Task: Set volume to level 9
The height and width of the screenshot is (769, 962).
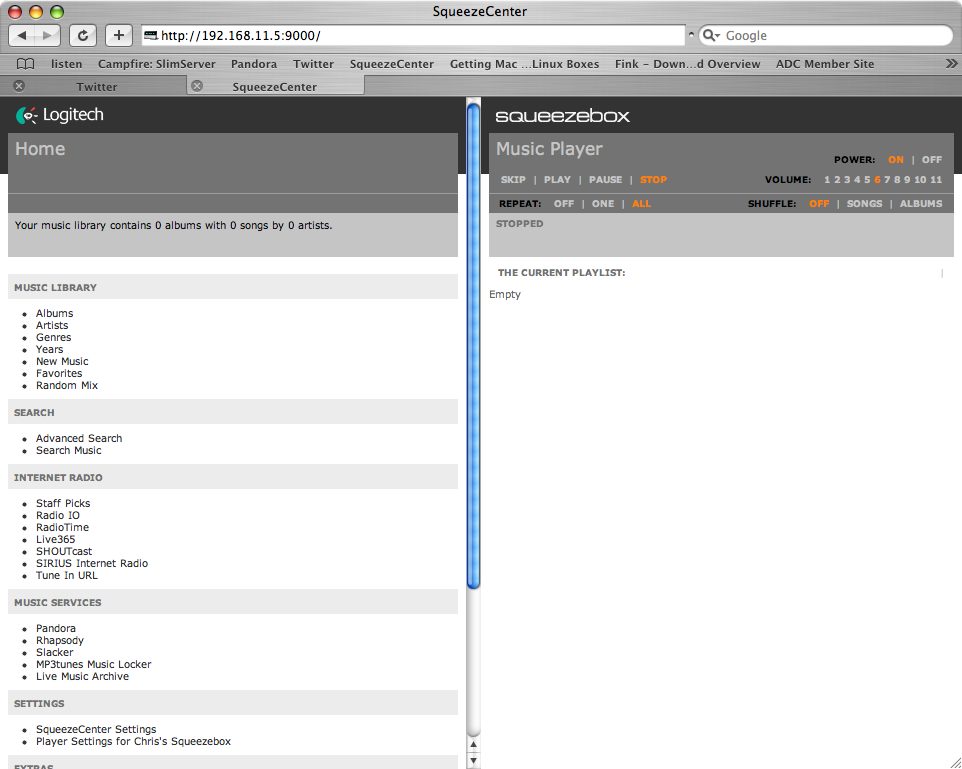Action: tap(909, 180)
